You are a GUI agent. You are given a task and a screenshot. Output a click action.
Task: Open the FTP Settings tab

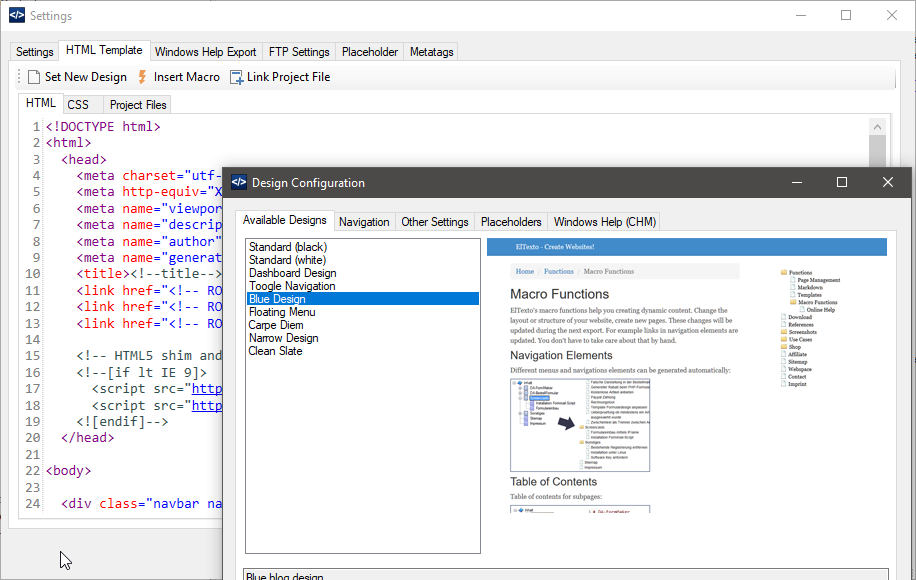click(x=299, y=52)
